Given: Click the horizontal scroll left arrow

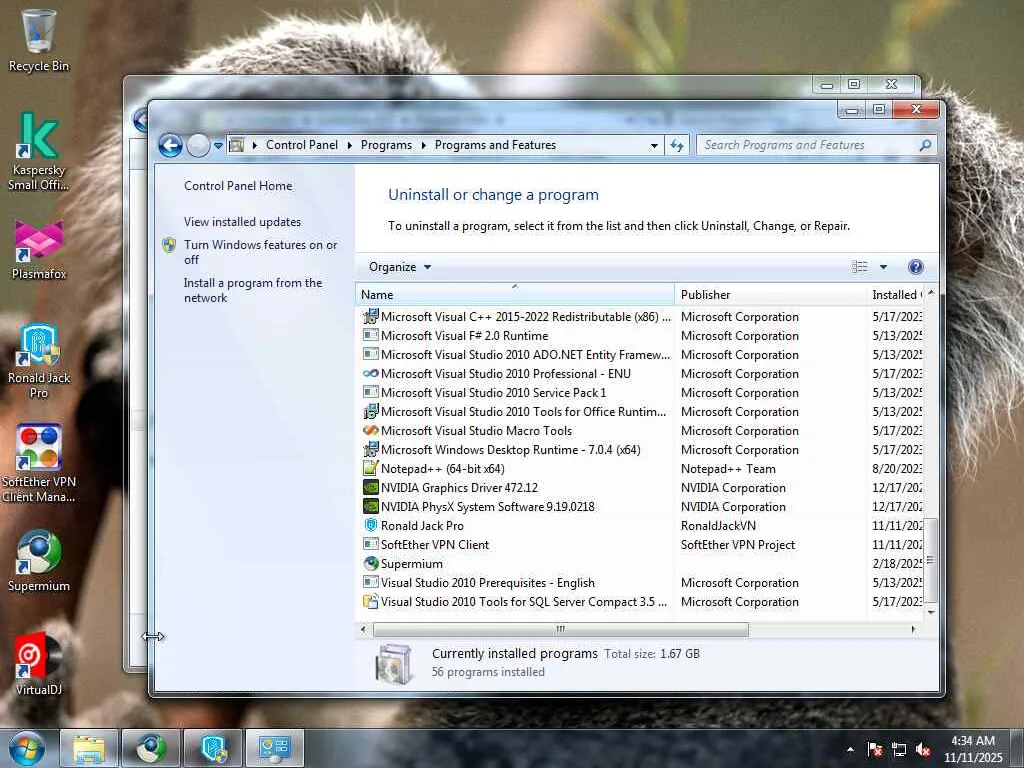Looking at the screenshot, I should [x=364, y=630].
